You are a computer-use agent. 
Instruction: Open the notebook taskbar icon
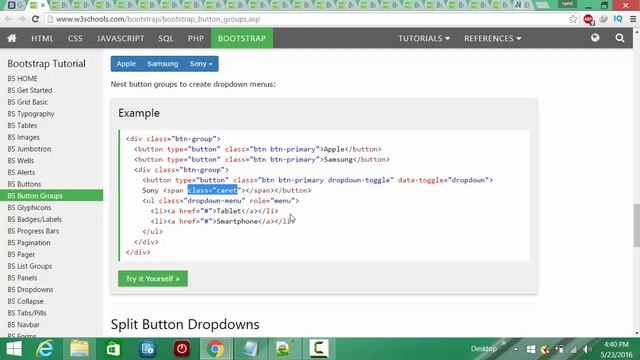[250, 349]
